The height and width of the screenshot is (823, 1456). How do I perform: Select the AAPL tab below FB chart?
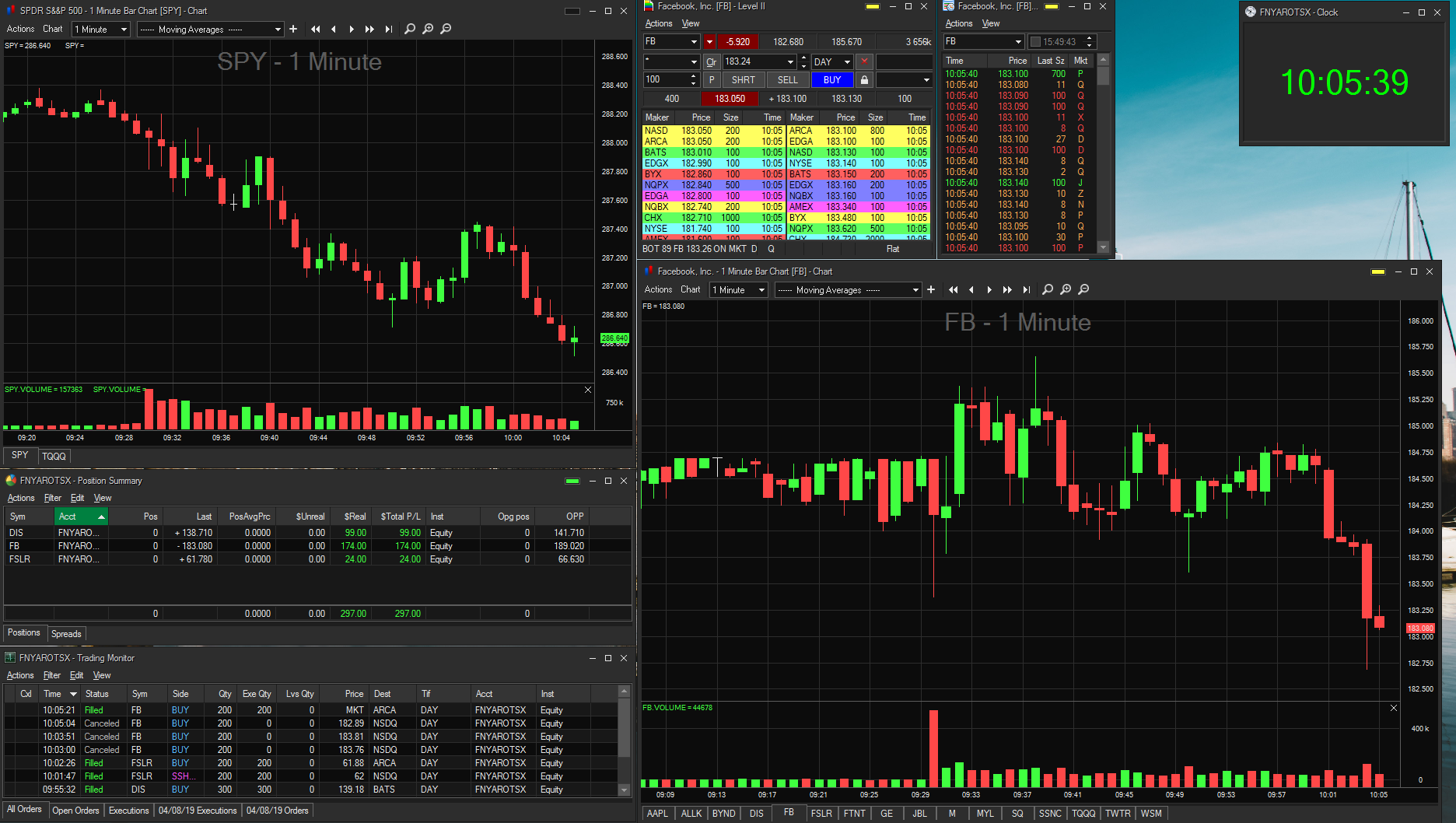(x=657, y=814)
